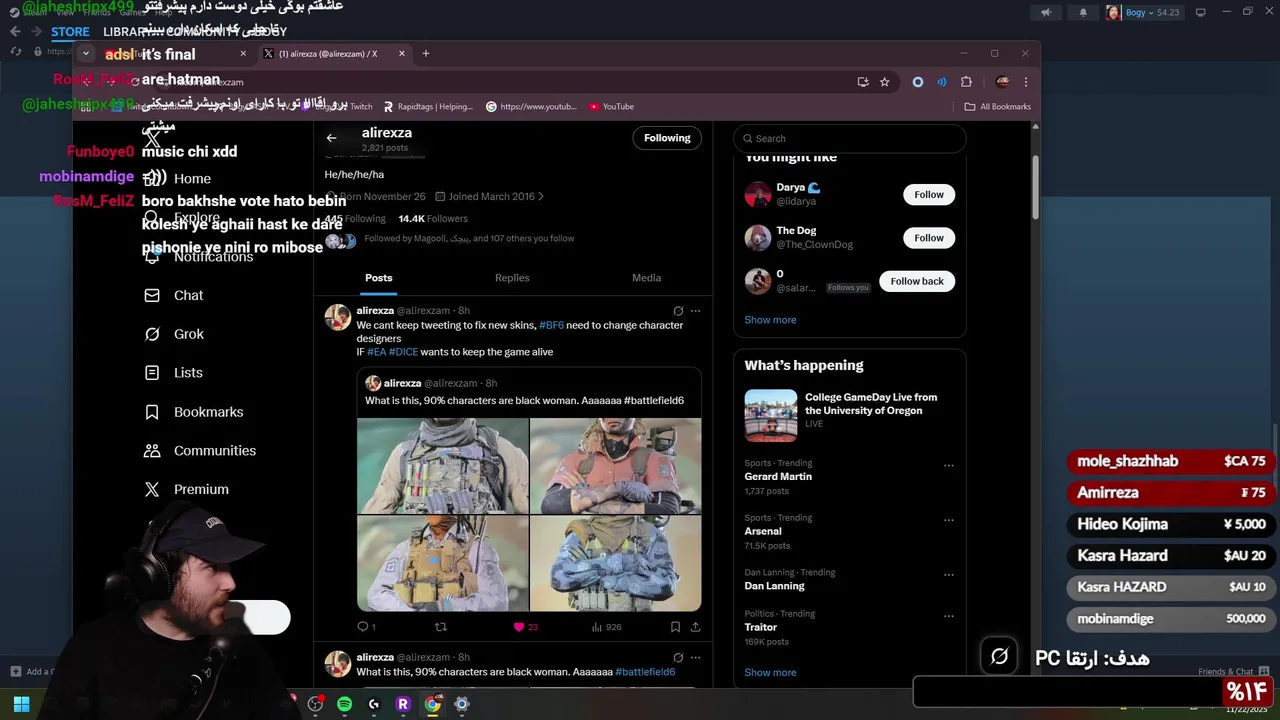Open College GameDay Live thumbnail

click(771, 415)
